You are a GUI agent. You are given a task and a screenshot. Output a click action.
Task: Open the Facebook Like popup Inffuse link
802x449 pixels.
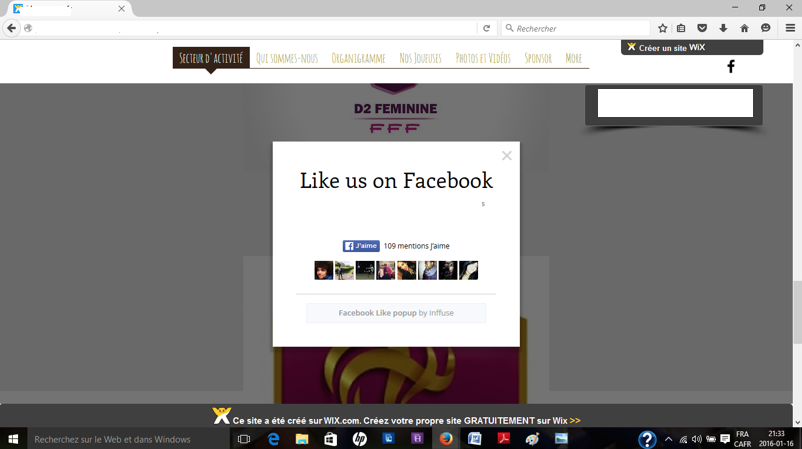click(396, 313)
